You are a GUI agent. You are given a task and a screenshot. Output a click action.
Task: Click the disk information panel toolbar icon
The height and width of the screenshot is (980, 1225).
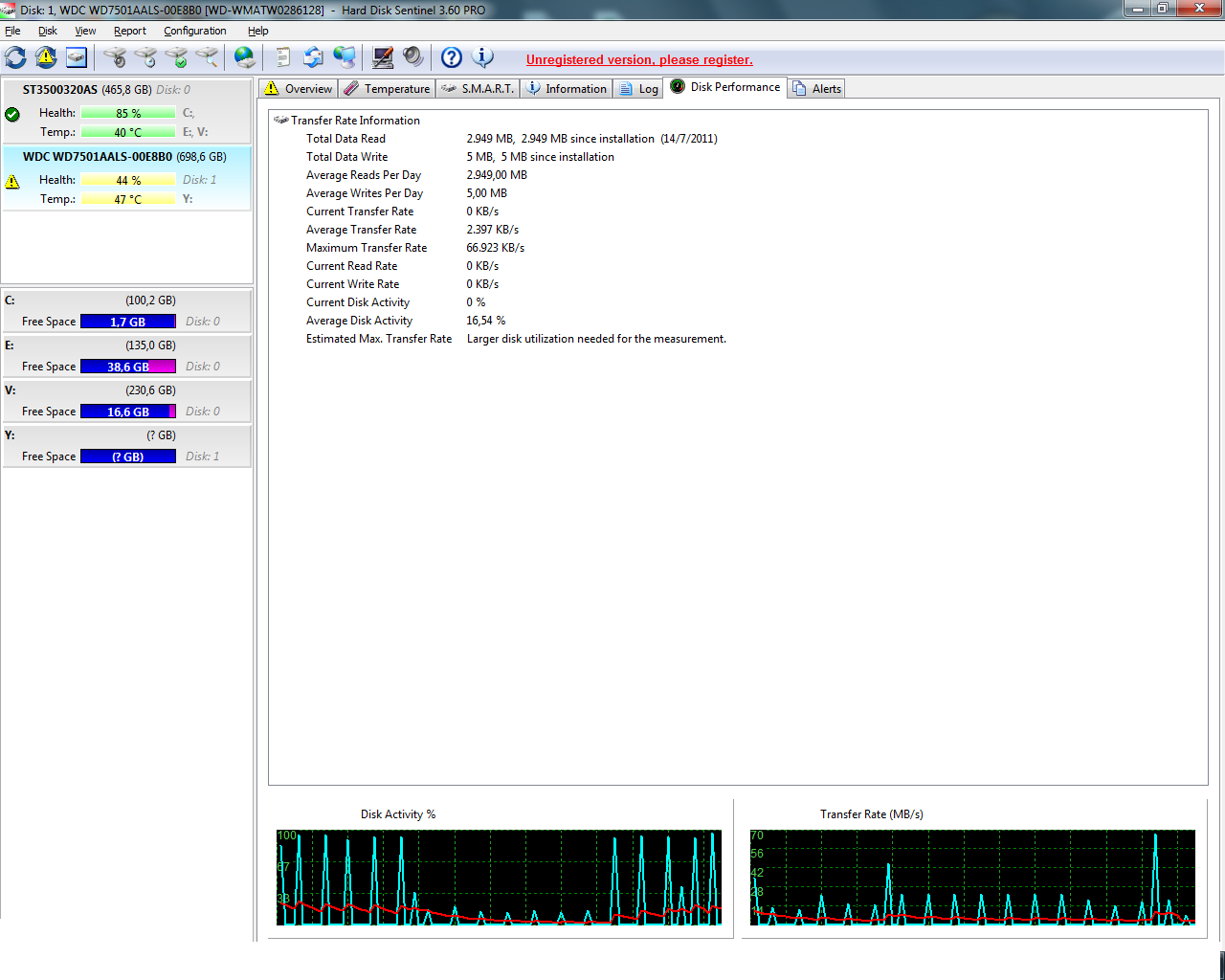(x=77, y=57)
